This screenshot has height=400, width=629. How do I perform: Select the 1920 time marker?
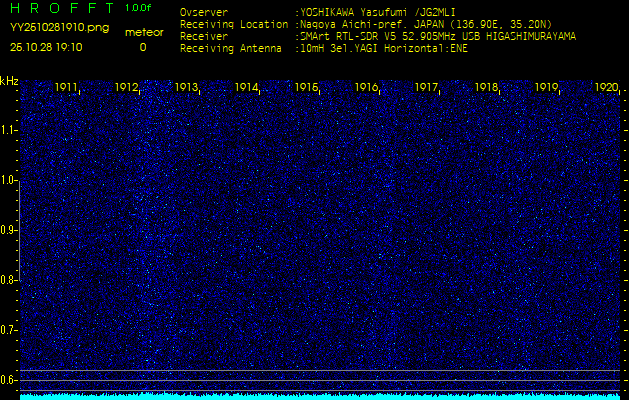(606, 88)
